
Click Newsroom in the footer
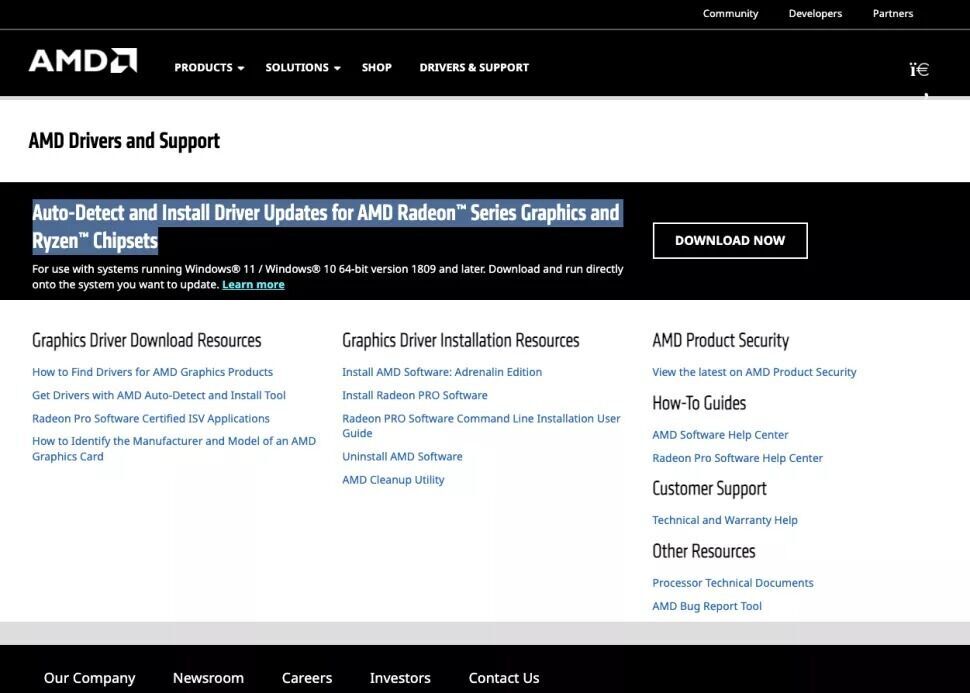click(208, 678)
